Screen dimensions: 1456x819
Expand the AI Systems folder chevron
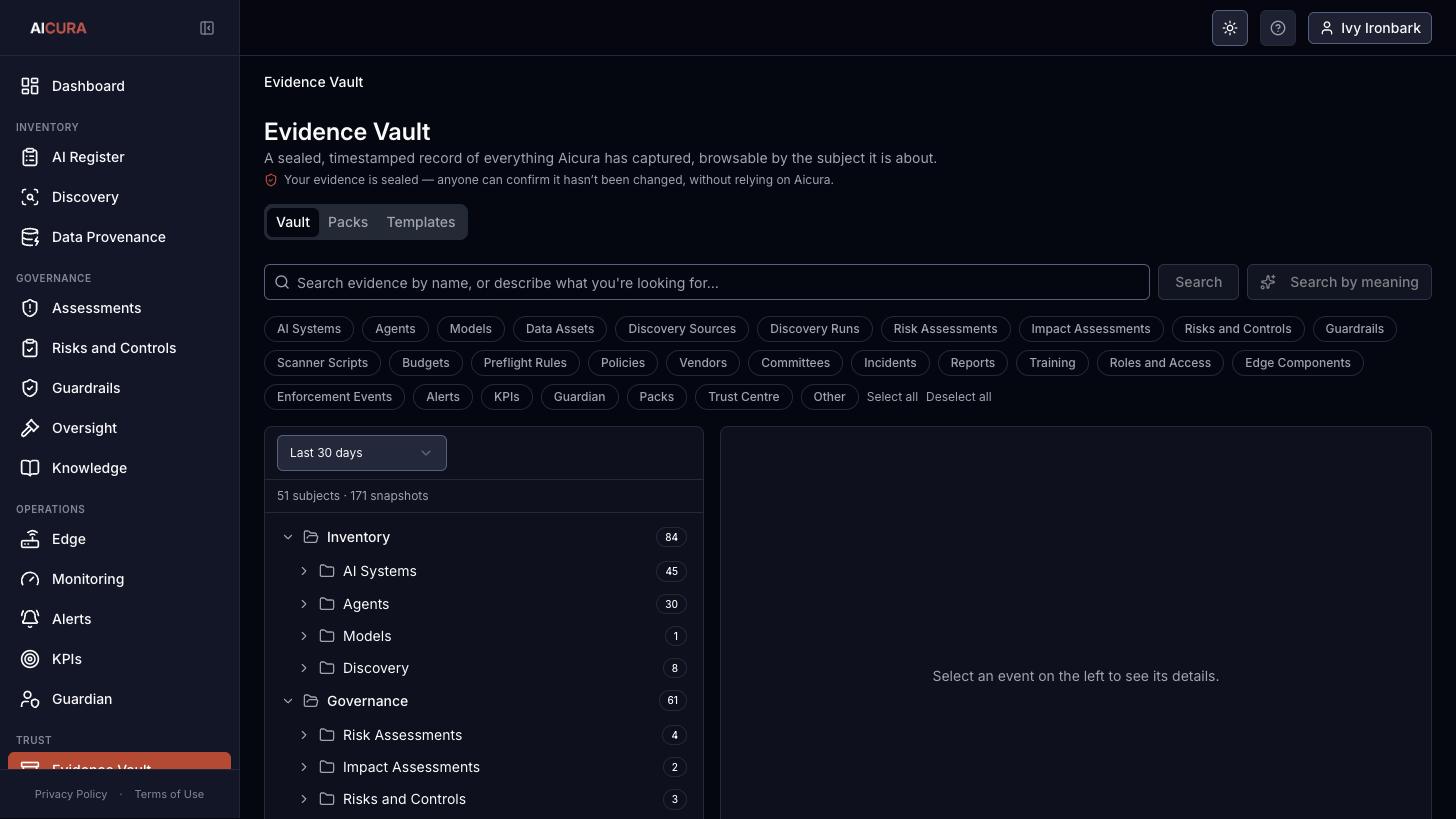click(x=304, y=571)
